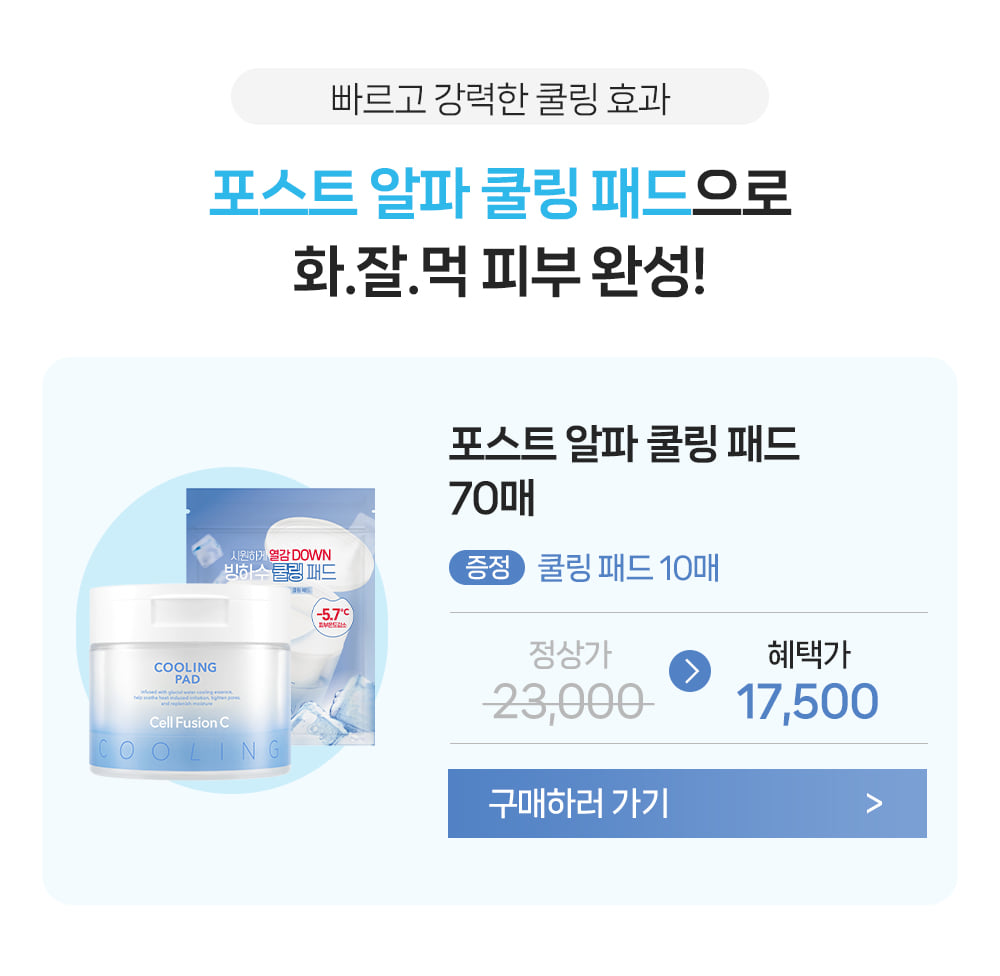Screen dimensions: 1000x976
Task: Click the COOLING PAD label on jar
Action: (x=186, y=673)
